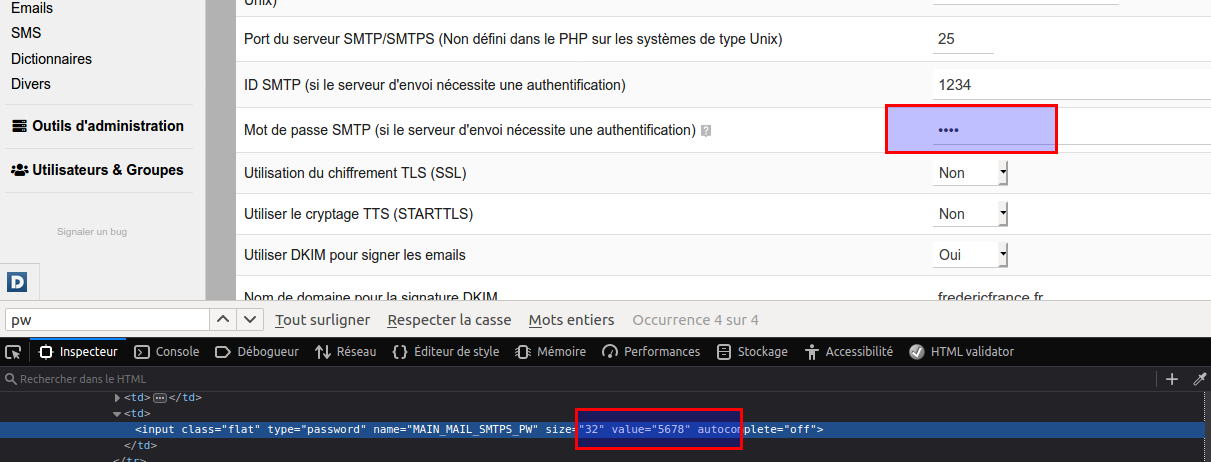Open the Accessibilité tab
Screen dimensions: 1211x462
pos(848,352)
